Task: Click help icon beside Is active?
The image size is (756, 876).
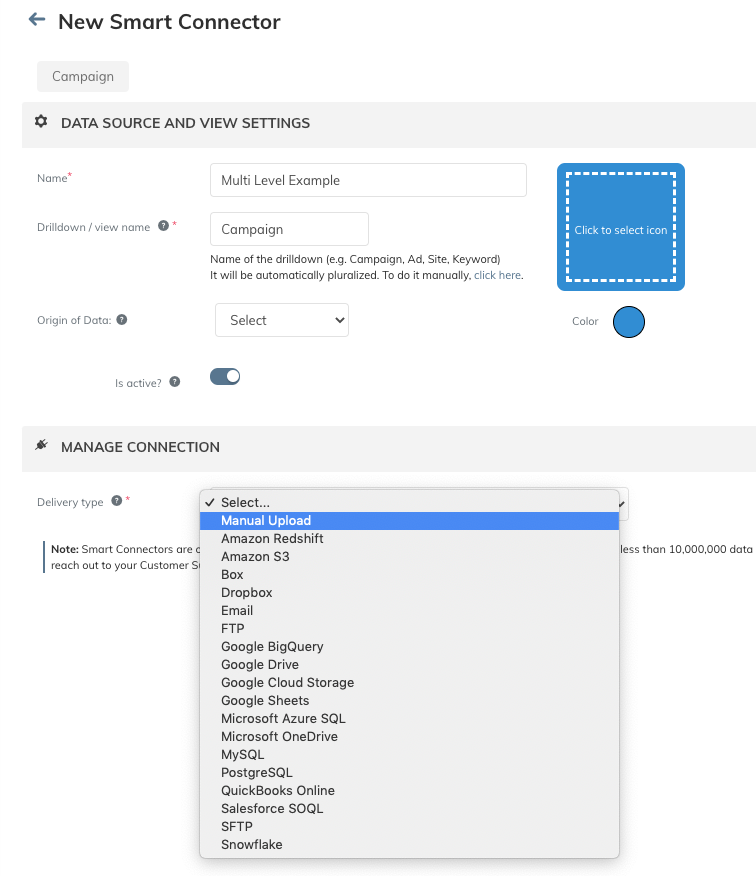Action: [175, 382]
